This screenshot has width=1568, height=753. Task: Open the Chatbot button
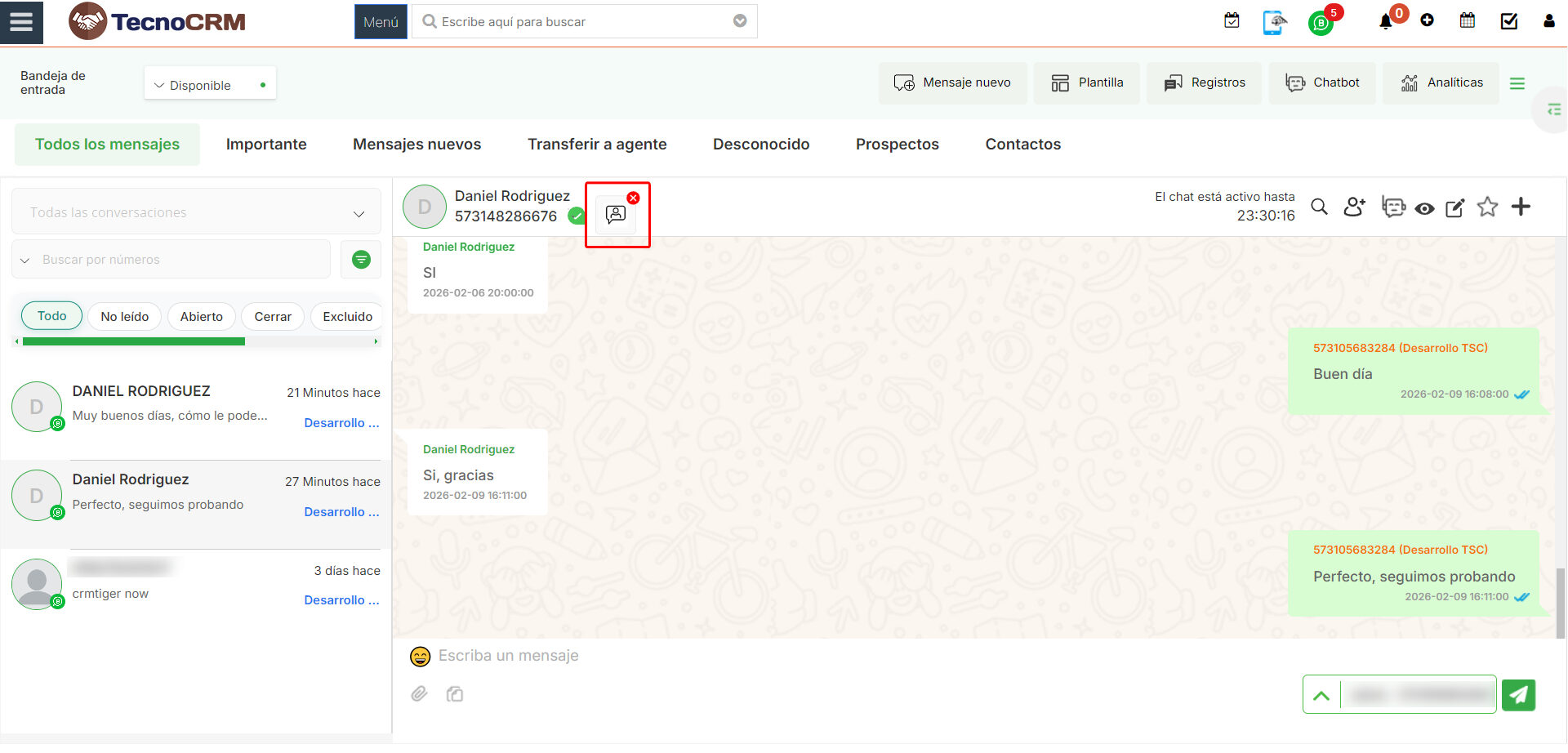(x=1322, y=82)
